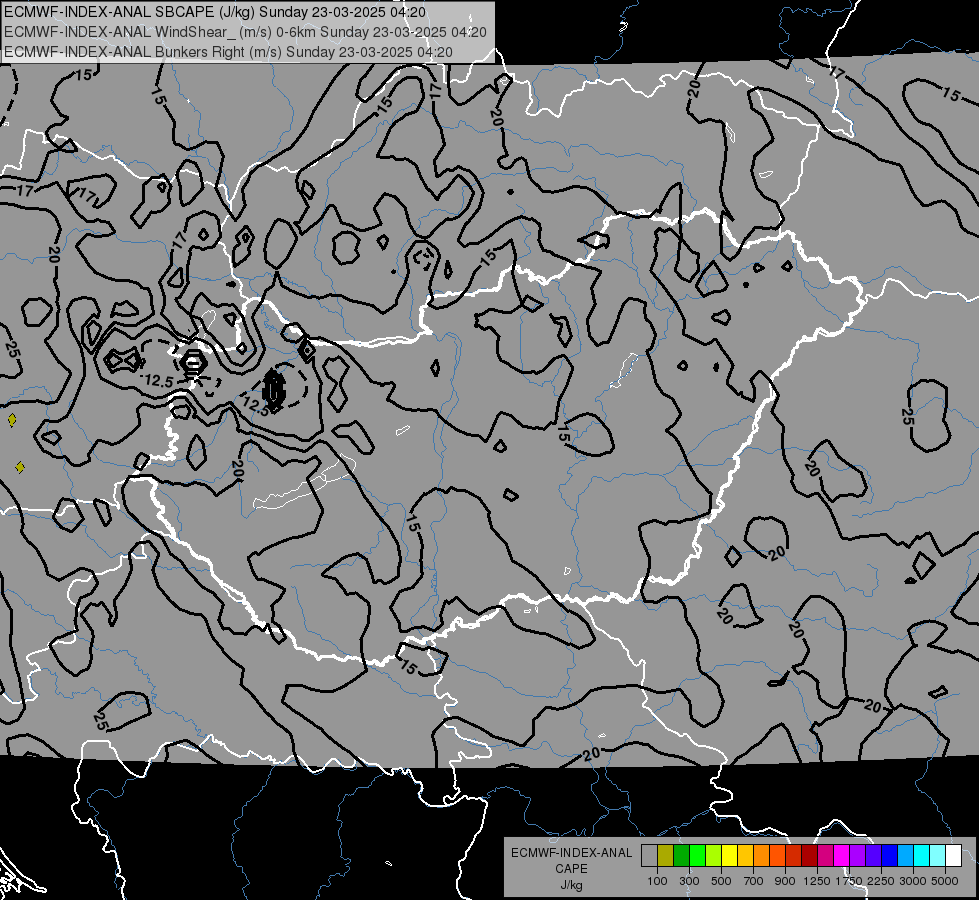Select the pure yellow legend swatch
This screenshot has height=900, width=979.
click(729, 855)
